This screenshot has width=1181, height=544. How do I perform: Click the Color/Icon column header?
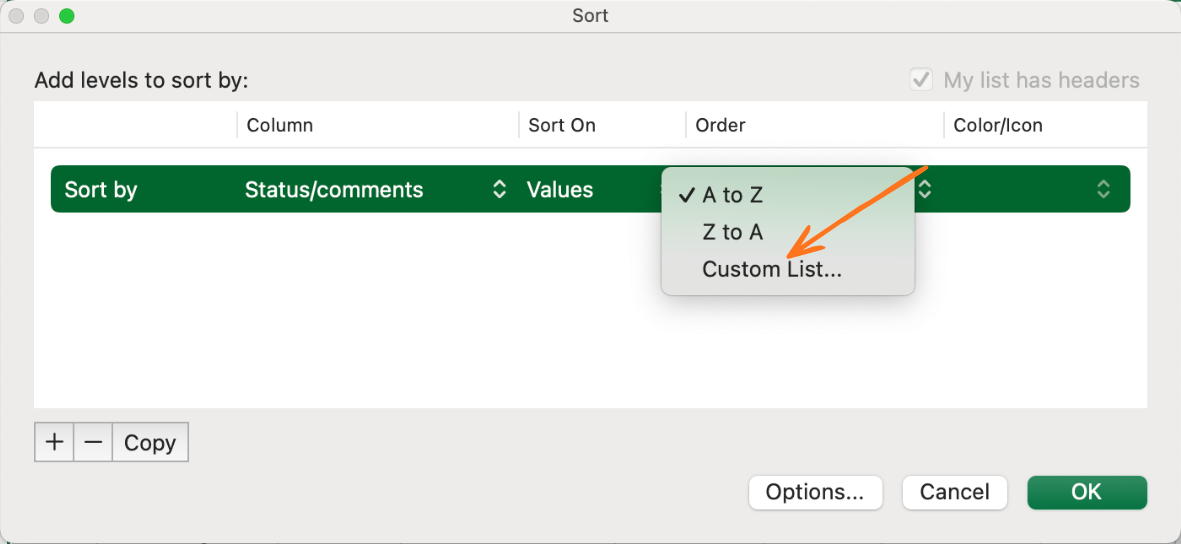coord(997,126)
